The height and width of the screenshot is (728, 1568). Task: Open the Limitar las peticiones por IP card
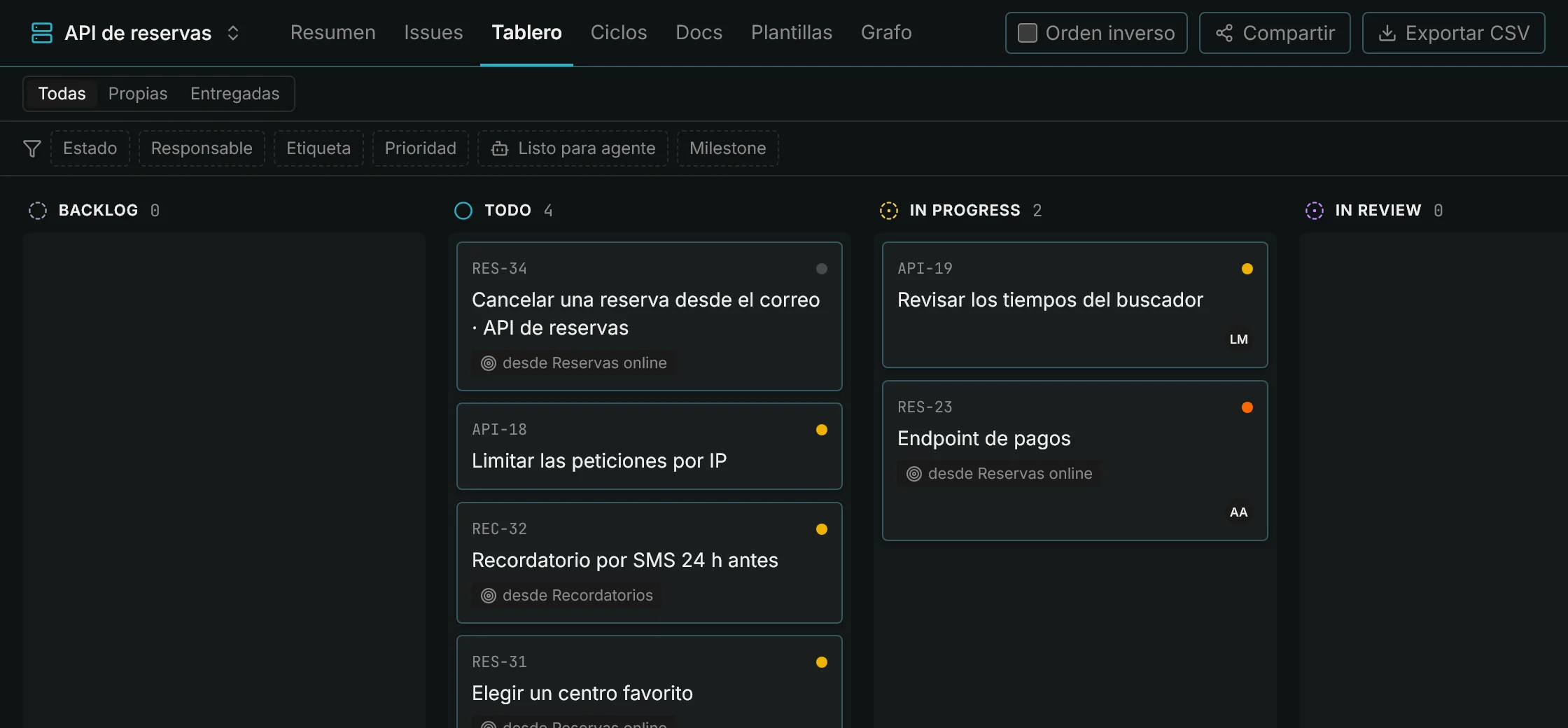point(650,447)
